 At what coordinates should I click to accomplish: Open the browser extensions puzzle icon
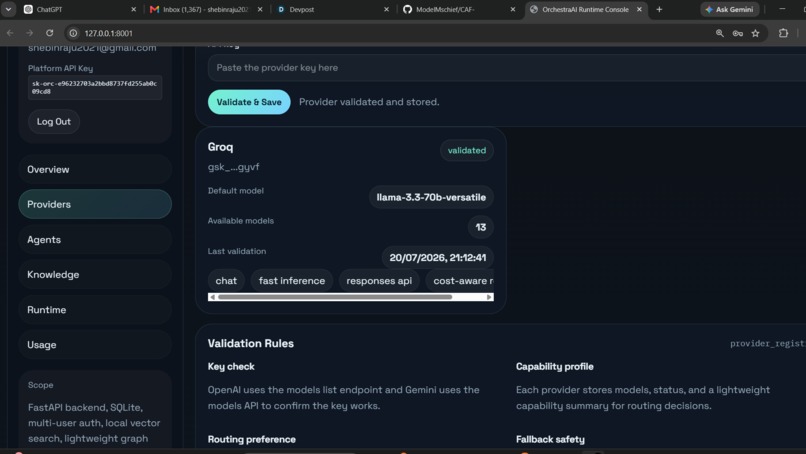[783, 33]
